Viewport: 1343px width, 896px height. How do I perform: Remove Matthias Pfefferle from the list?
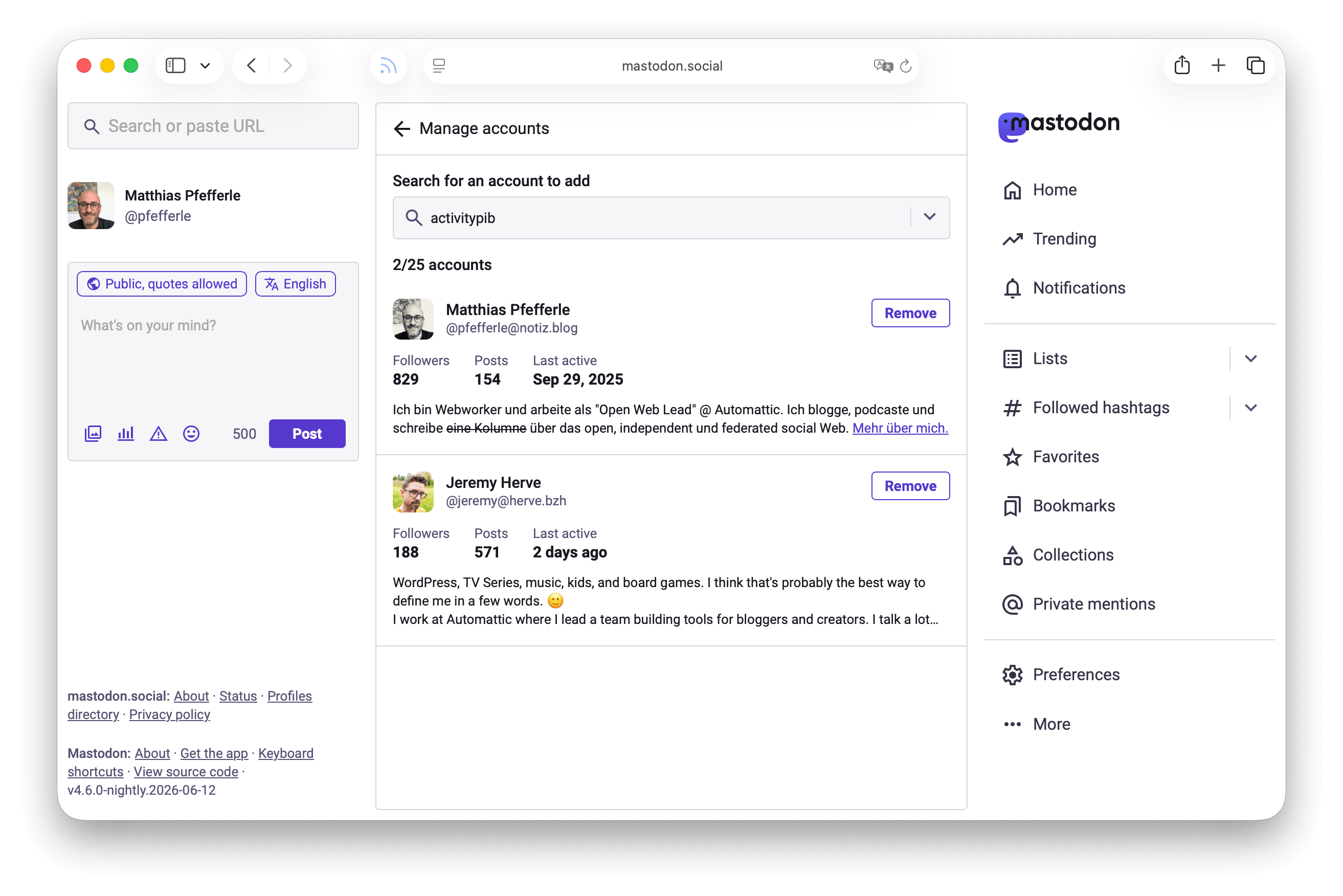[x=910, y=313]
